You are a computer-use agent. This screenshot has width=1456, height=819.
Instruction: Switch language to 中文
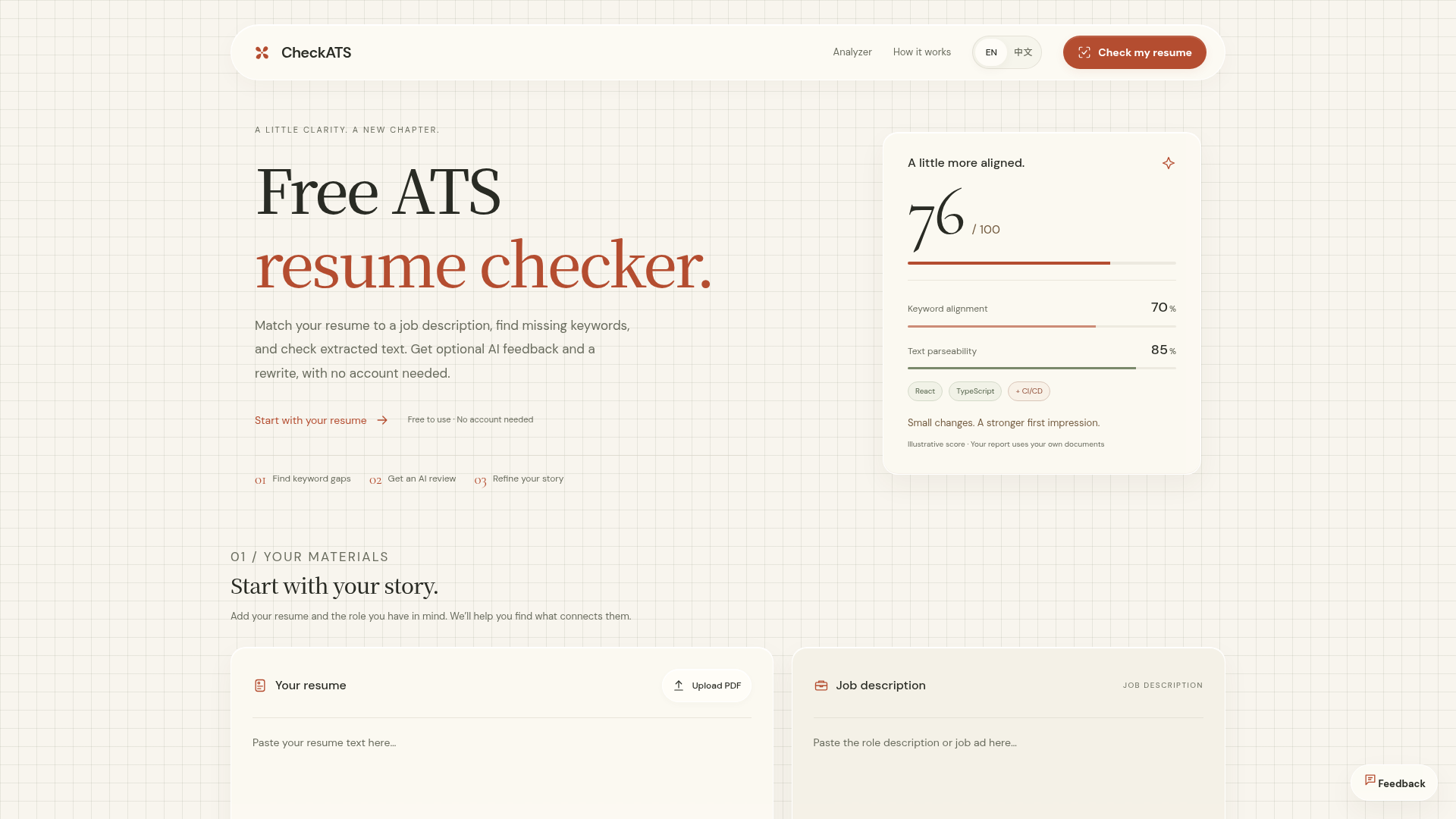1023,52
